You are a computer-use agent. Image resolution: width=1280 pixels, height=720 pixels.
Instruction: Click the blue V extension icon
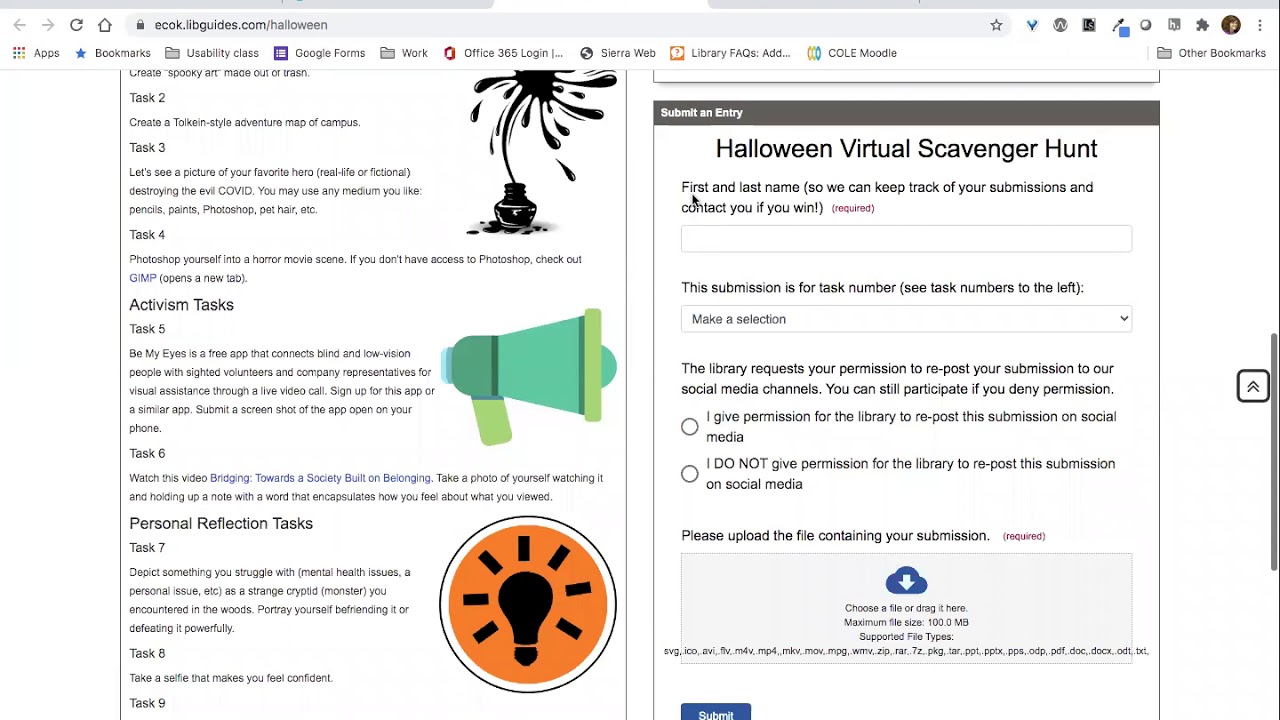(1032, 25)
